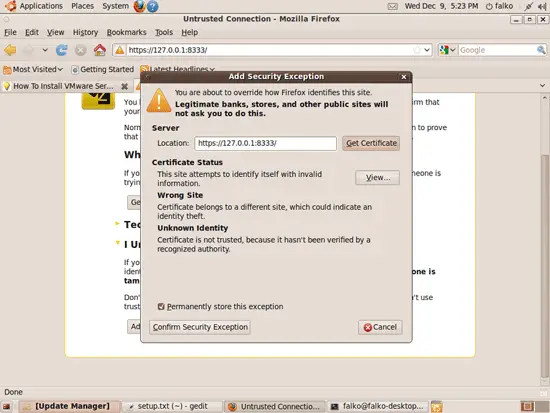The image size is (550, 413).
Task: Open the Google search engine selector
Action: (448, 50)
